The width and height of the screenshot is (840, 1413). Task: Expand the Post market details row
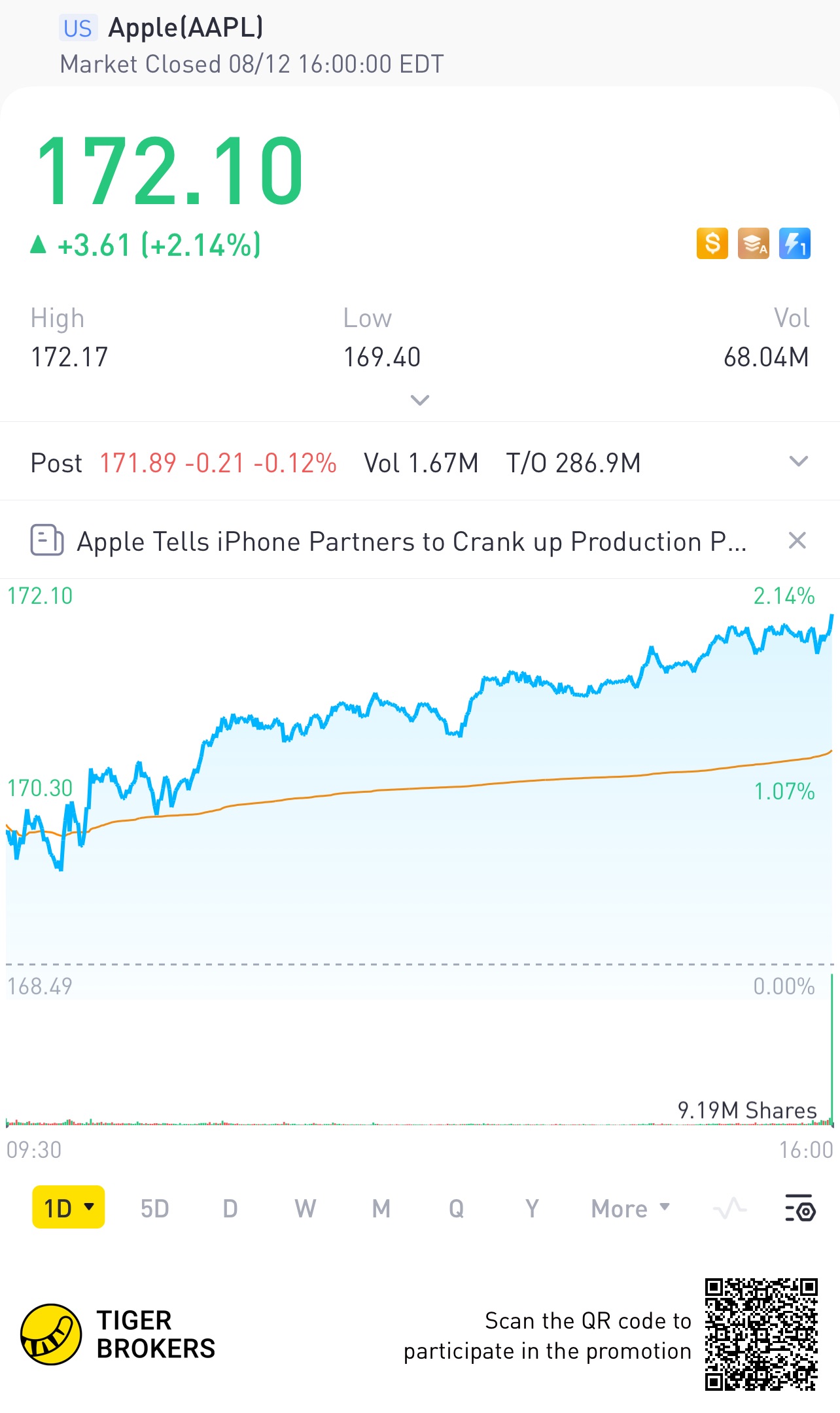[x=798, y=462]
